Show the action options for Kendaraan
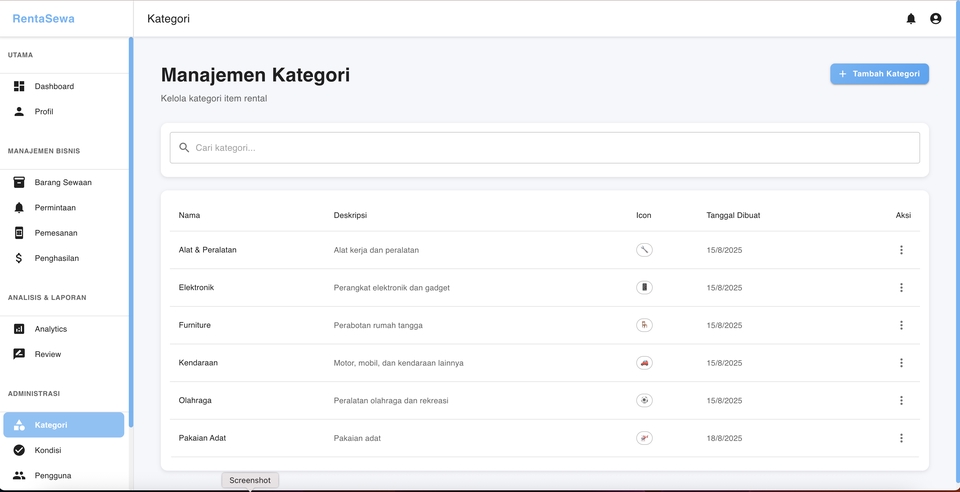Viewport: 960px width, 492px height. point(901,363)
